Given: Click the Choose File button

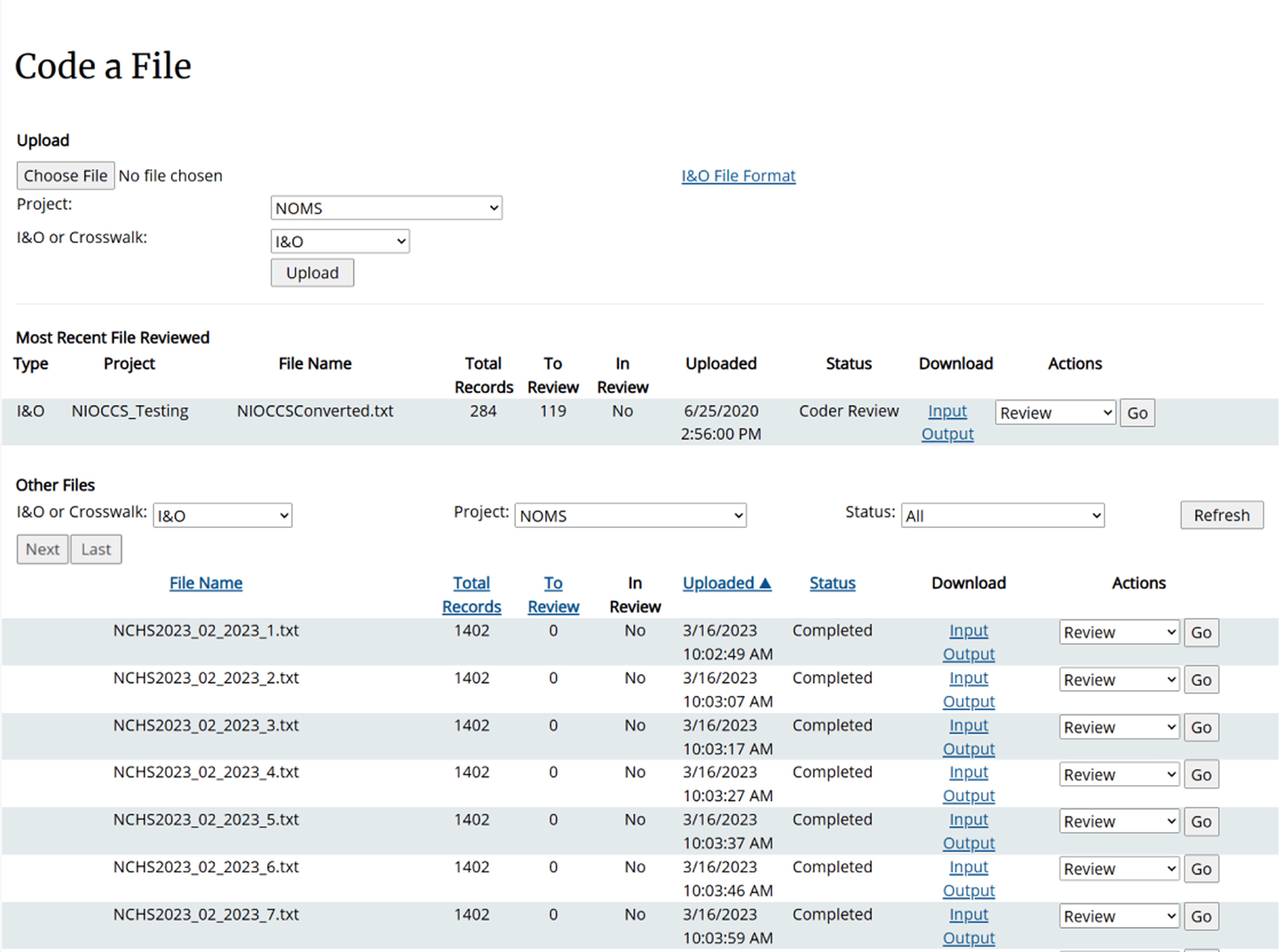Looking at the screenshot, I should pos(65,176).
